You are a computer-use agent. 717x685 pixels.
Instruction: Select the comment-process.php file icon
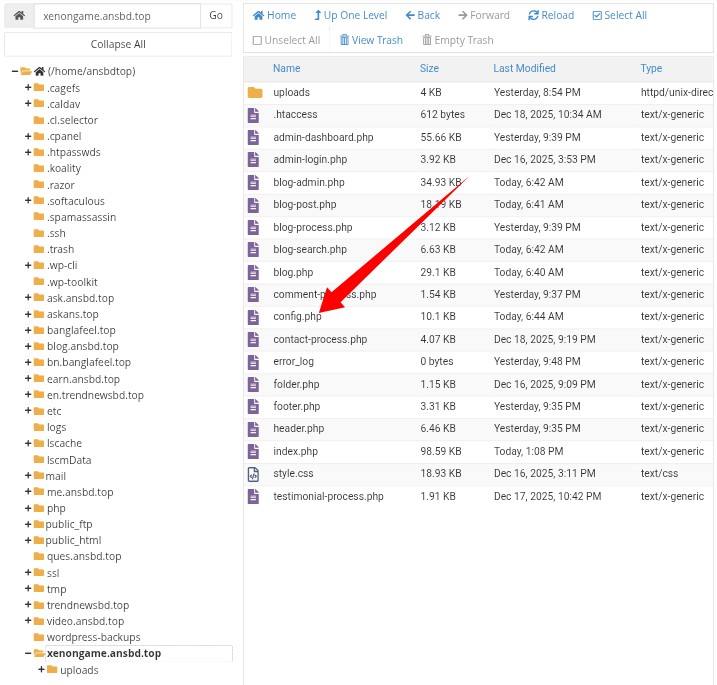click(x=253, y=294)
